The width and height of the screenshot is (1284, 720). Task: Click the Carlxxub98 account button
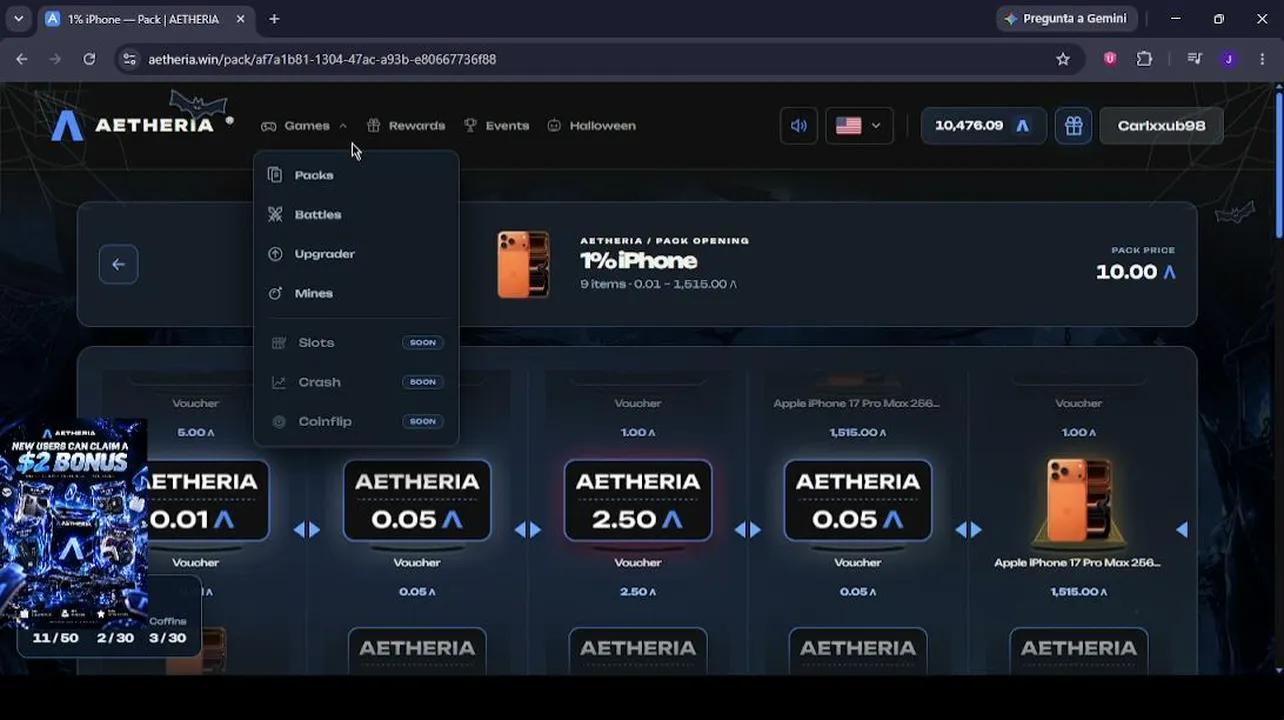(1161, 126)
